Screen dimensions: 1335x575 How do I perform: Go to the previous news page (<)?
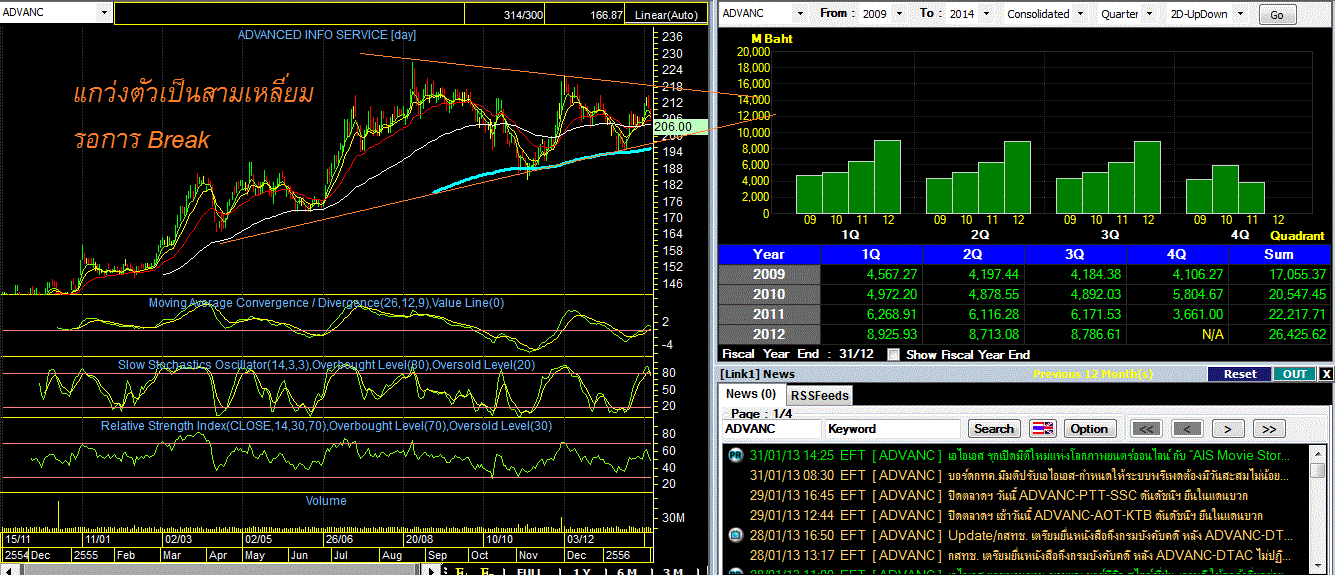[1187, 429]
